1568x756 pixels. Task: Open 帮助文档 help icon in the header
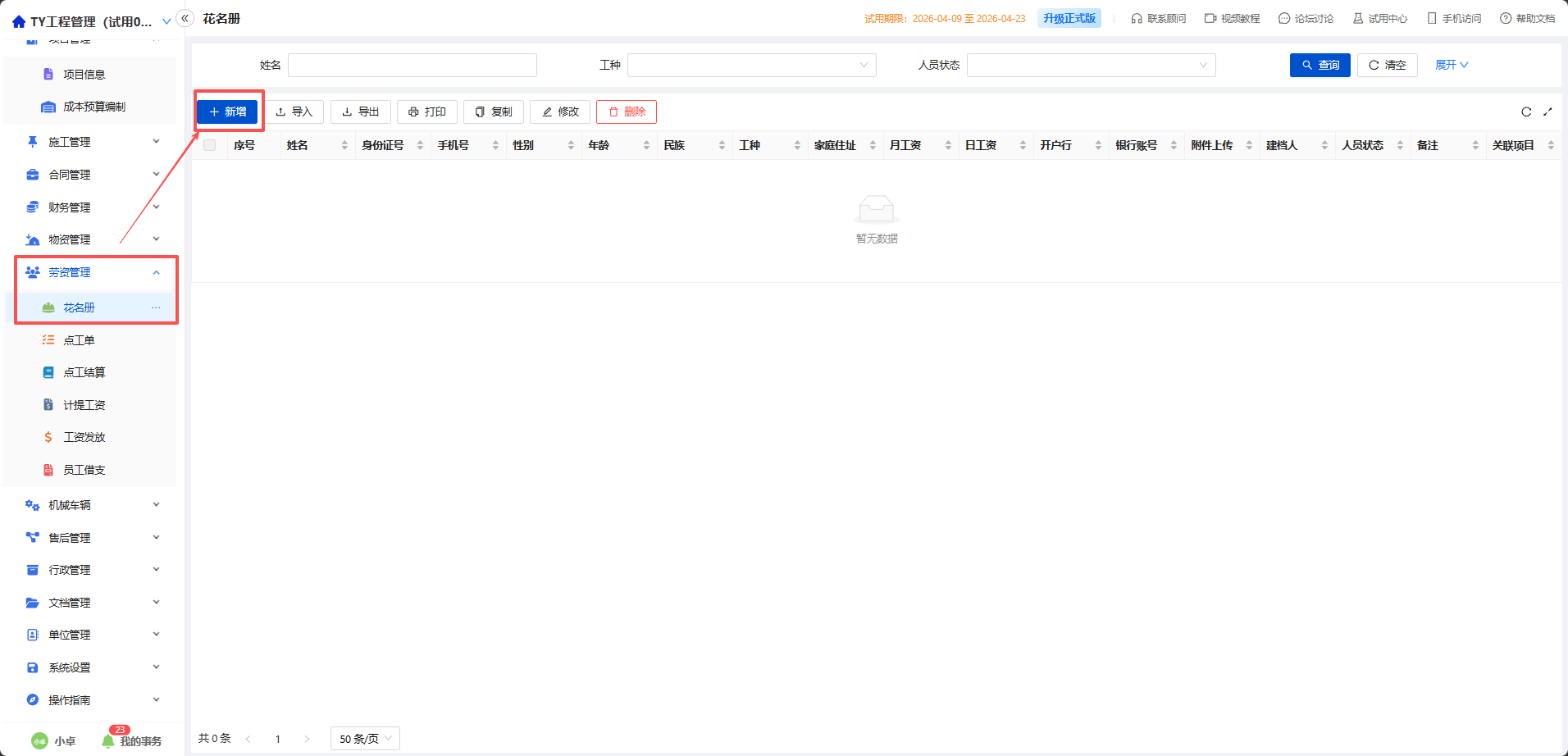click(1506, 18)
